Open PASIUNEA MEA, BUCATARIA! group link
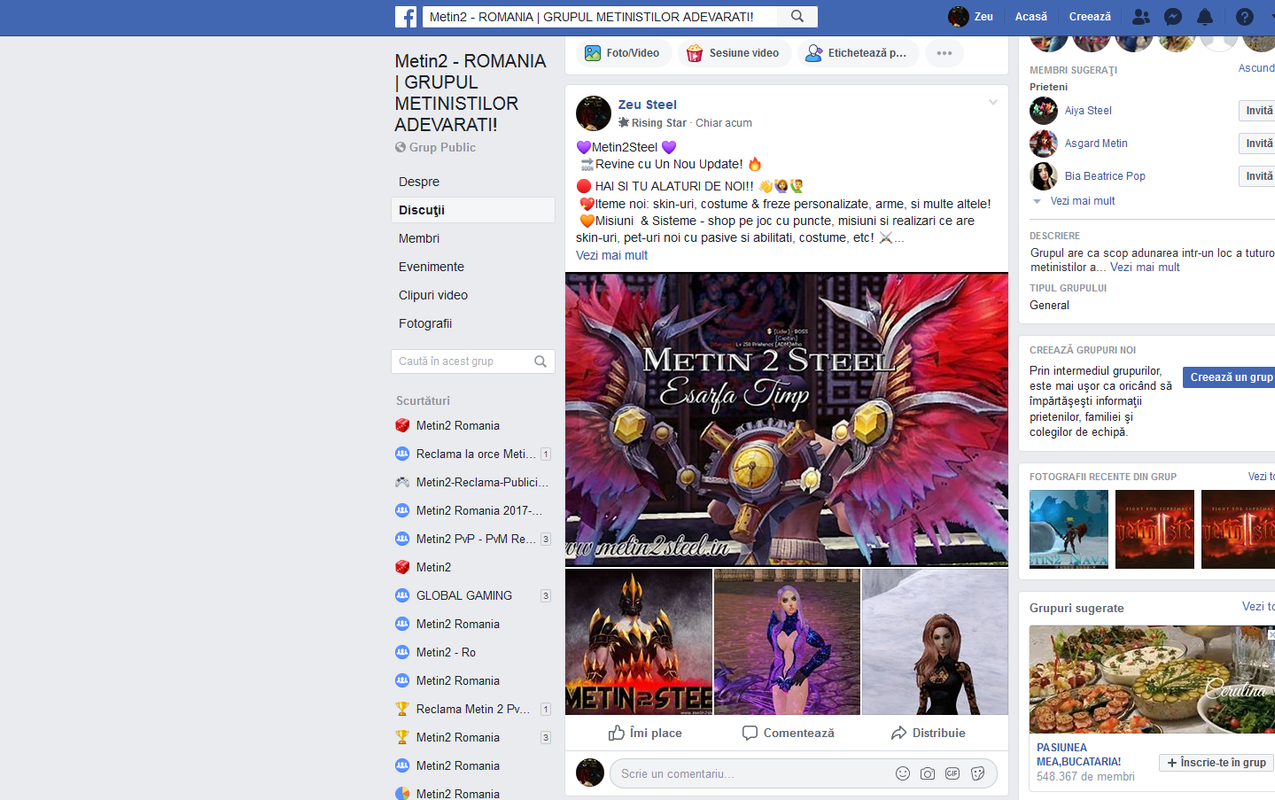1275x800 pixels. click(1078, 754)
